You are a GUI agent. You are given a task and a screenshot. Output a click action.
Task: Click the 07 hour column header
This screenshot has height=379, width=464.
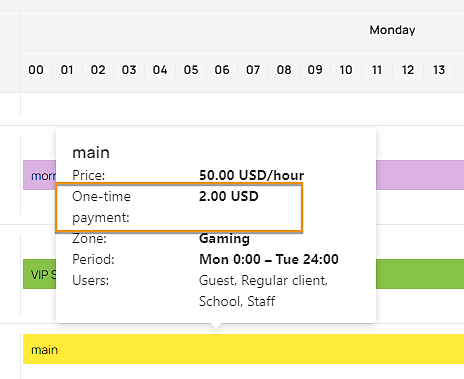click(253, 70)
